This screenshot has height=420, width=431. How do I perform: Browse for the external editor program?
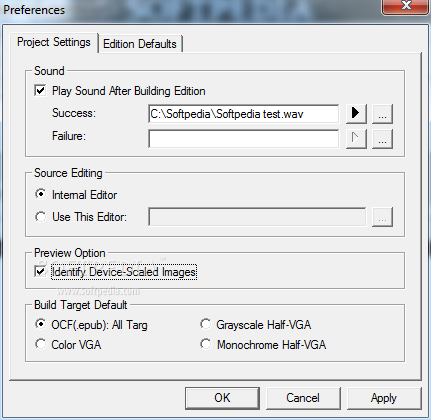point(382,217)
